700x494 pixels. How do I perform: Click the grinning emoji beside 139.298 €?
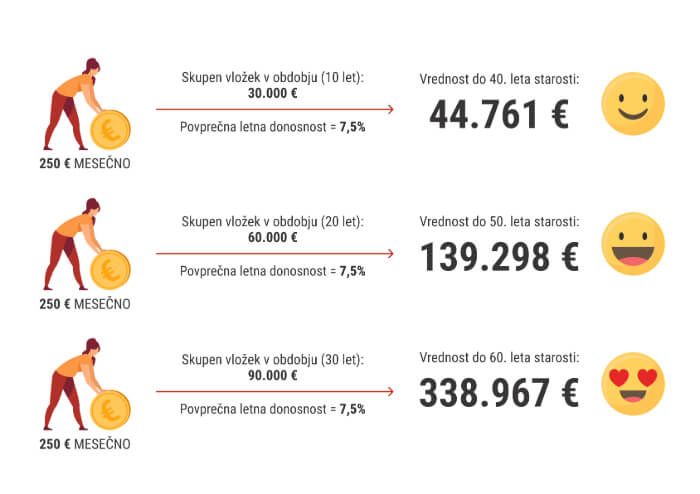click(631, 244)
